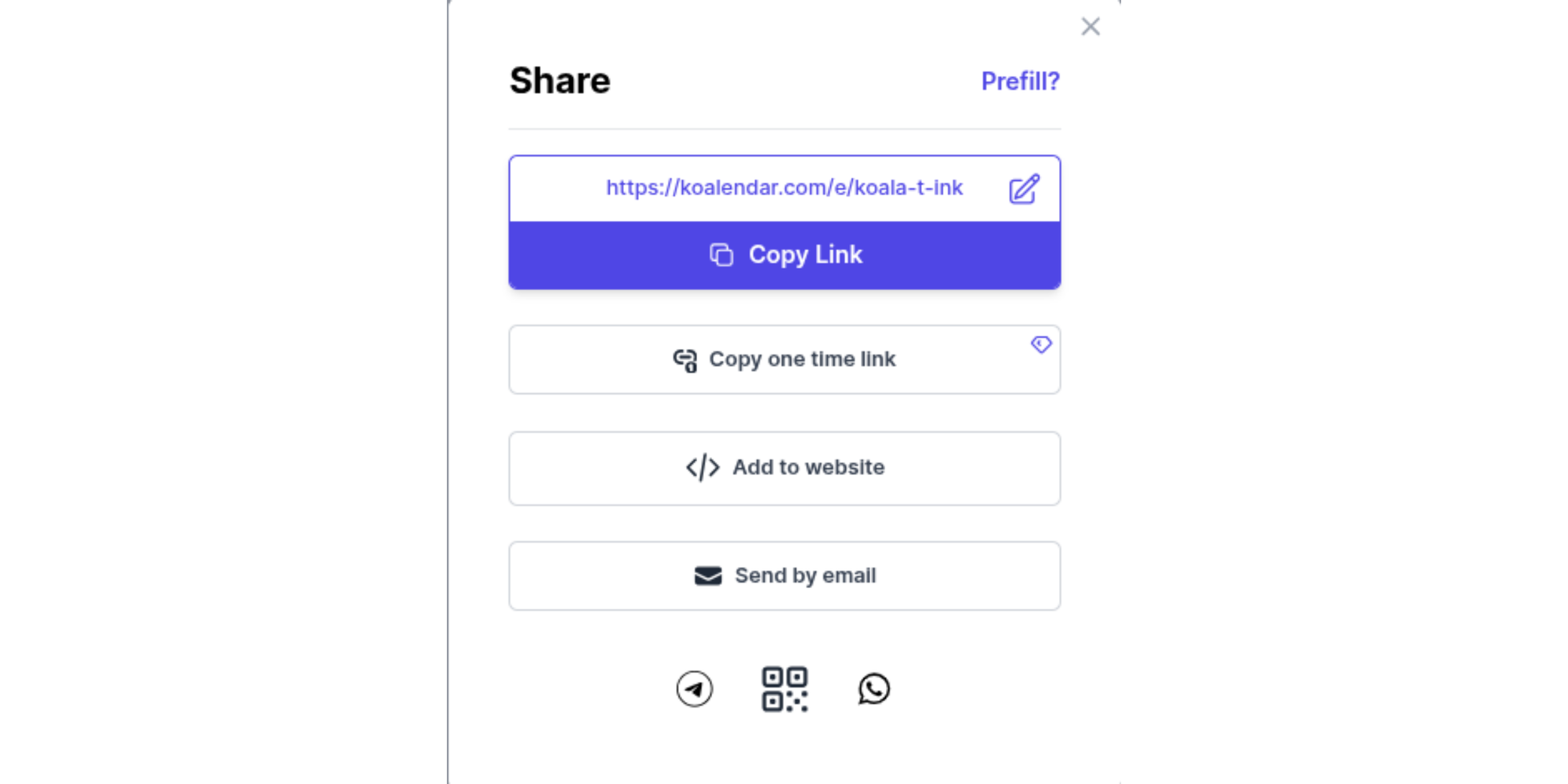Viewport: 1568px width, 784px height.
Task: Click the displayed koala-t-ink link text
Action: (x=784, y=188)
